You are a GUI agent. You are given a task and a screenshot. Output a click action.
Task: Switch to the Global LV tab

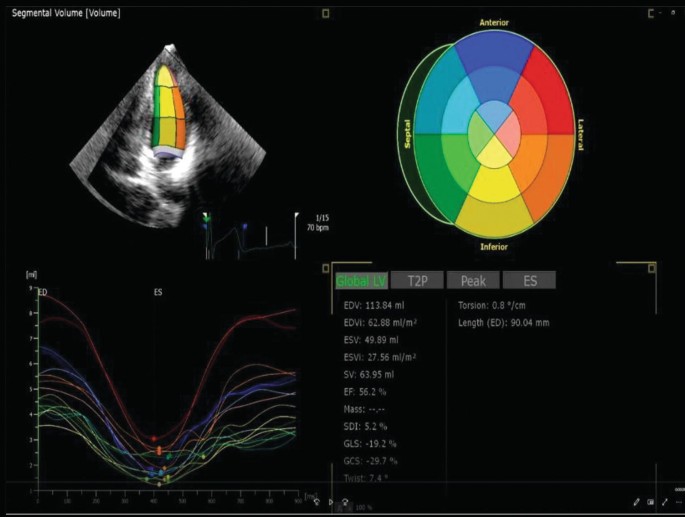[x=361, y=281]
